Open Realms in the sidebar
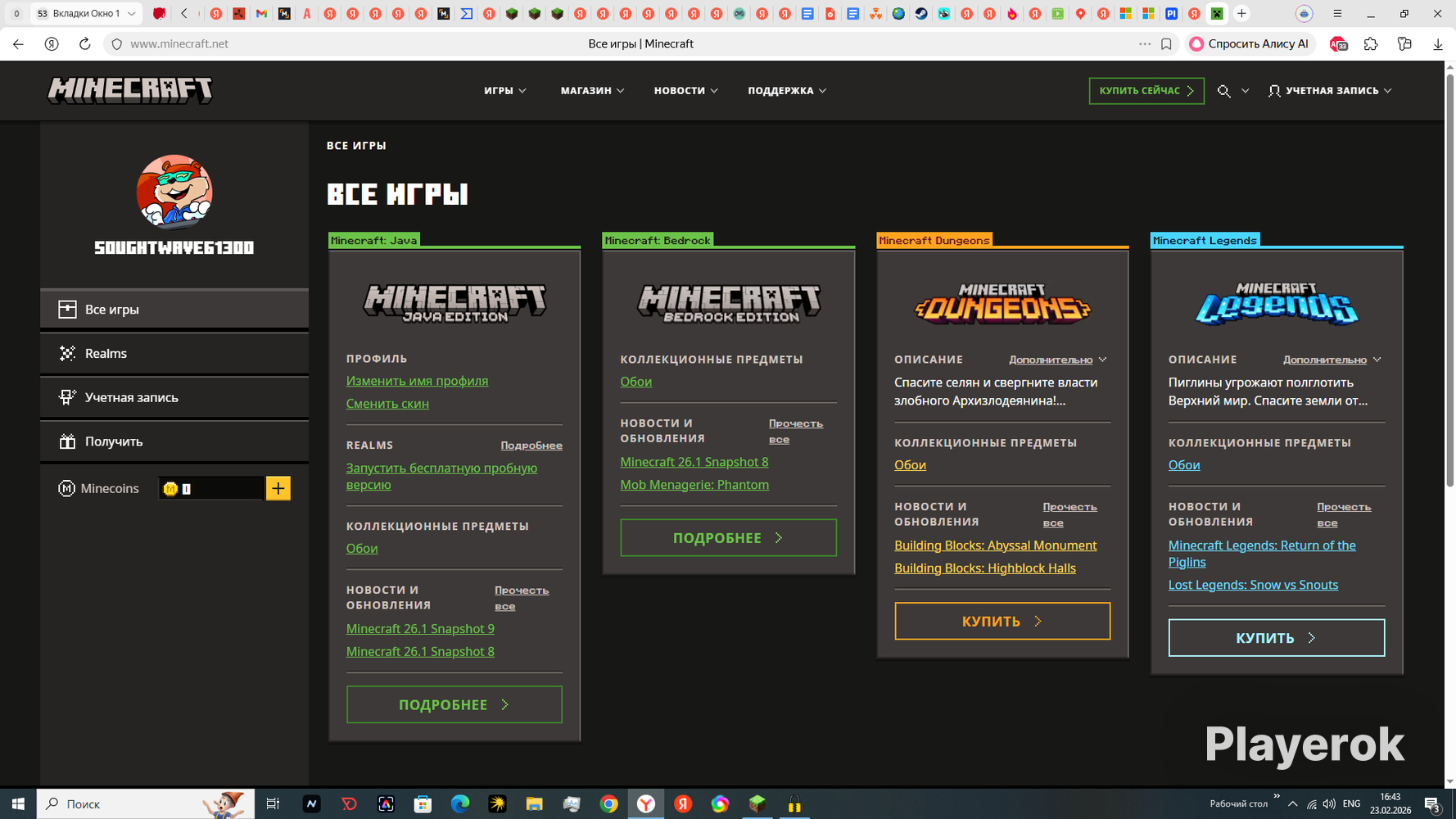 tap(174, 354)
